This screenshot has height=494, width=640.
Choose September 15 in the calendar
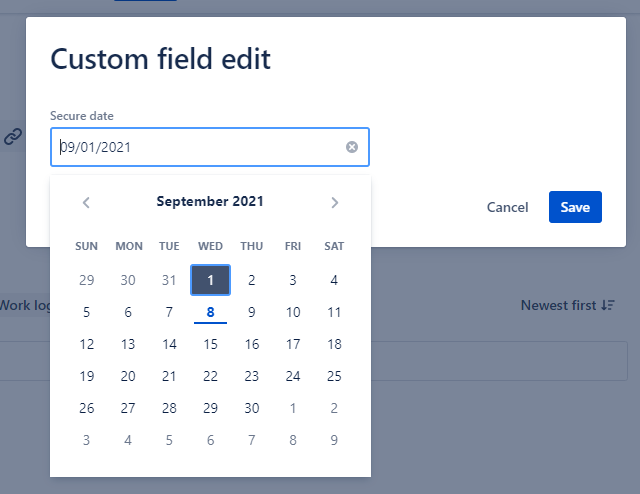coord(210,344)
